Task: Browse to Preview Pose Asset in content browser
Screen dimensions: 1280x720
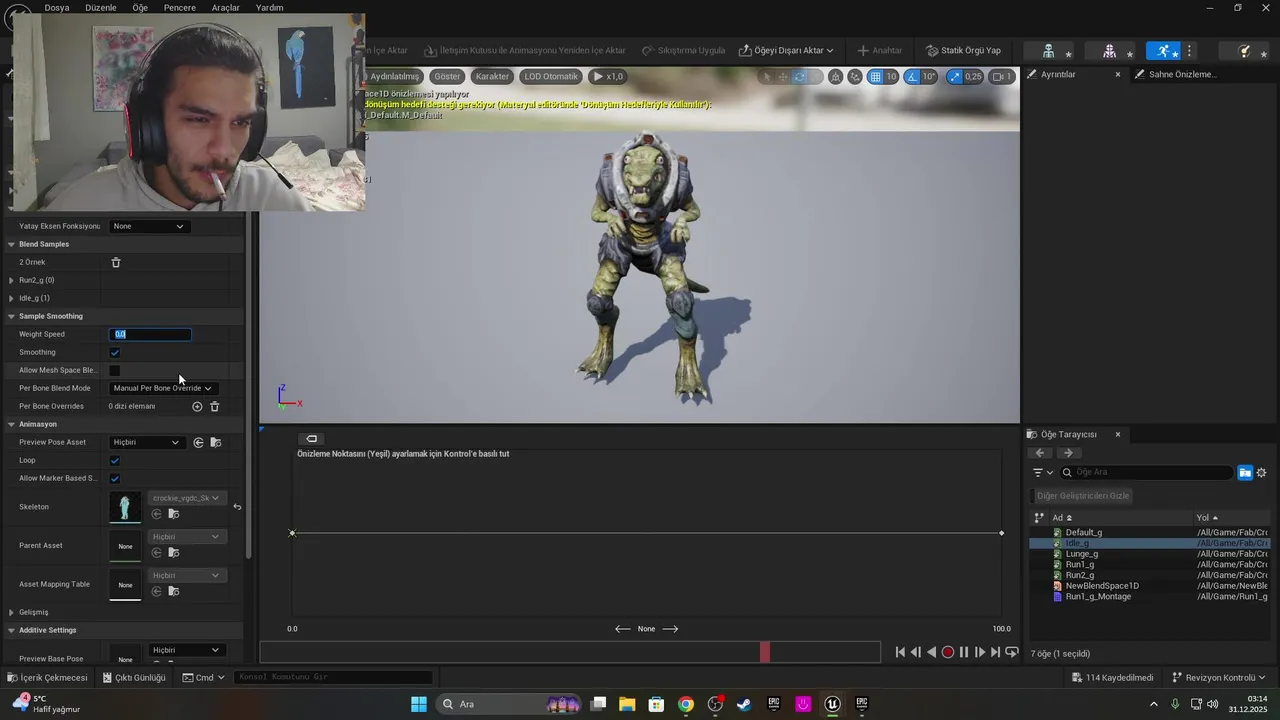Action: [x=215, y=442]
